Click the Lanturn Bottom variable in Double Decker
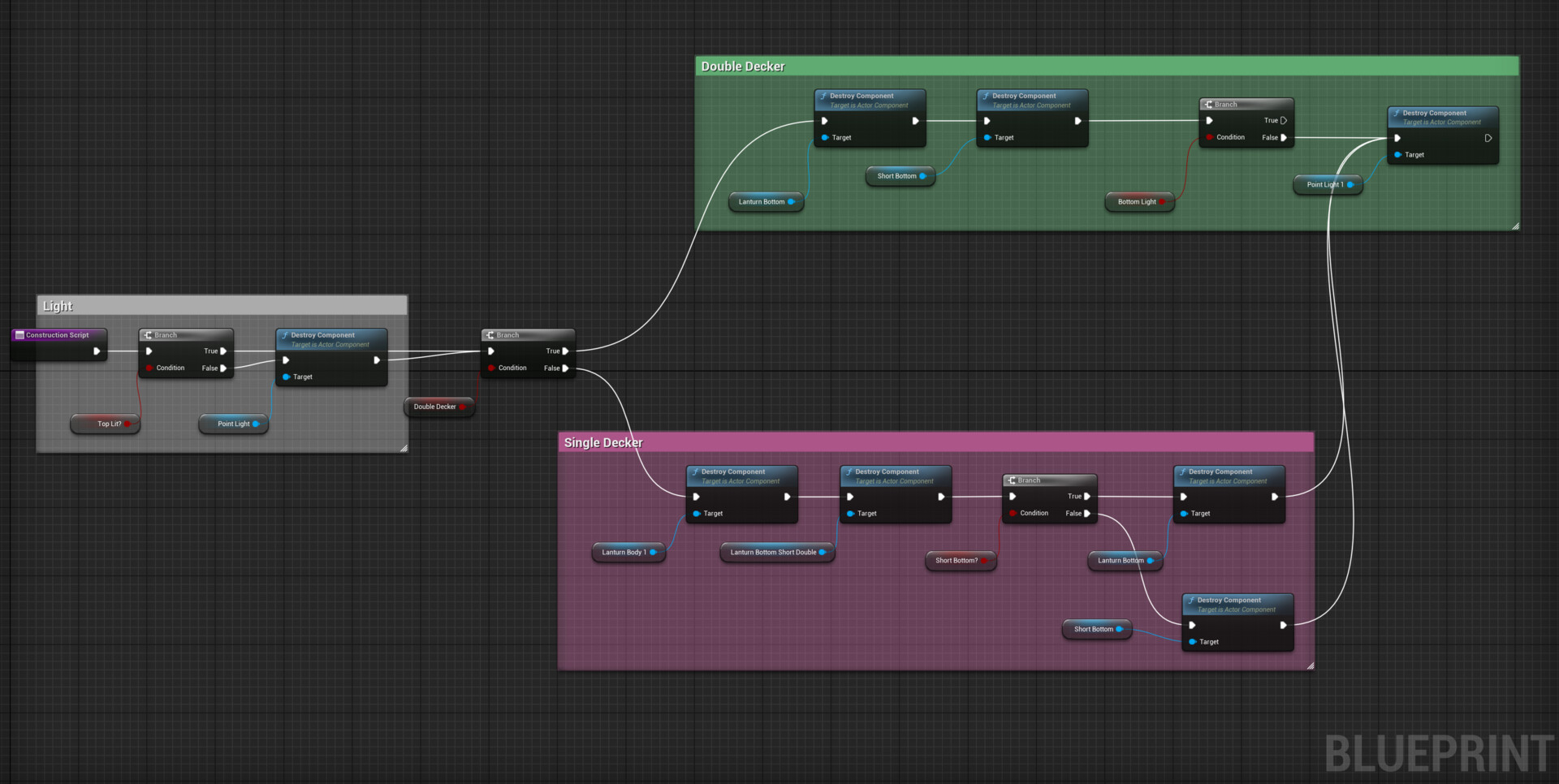Viewport: 1559px width, 784px height. [x=766, y=202]
